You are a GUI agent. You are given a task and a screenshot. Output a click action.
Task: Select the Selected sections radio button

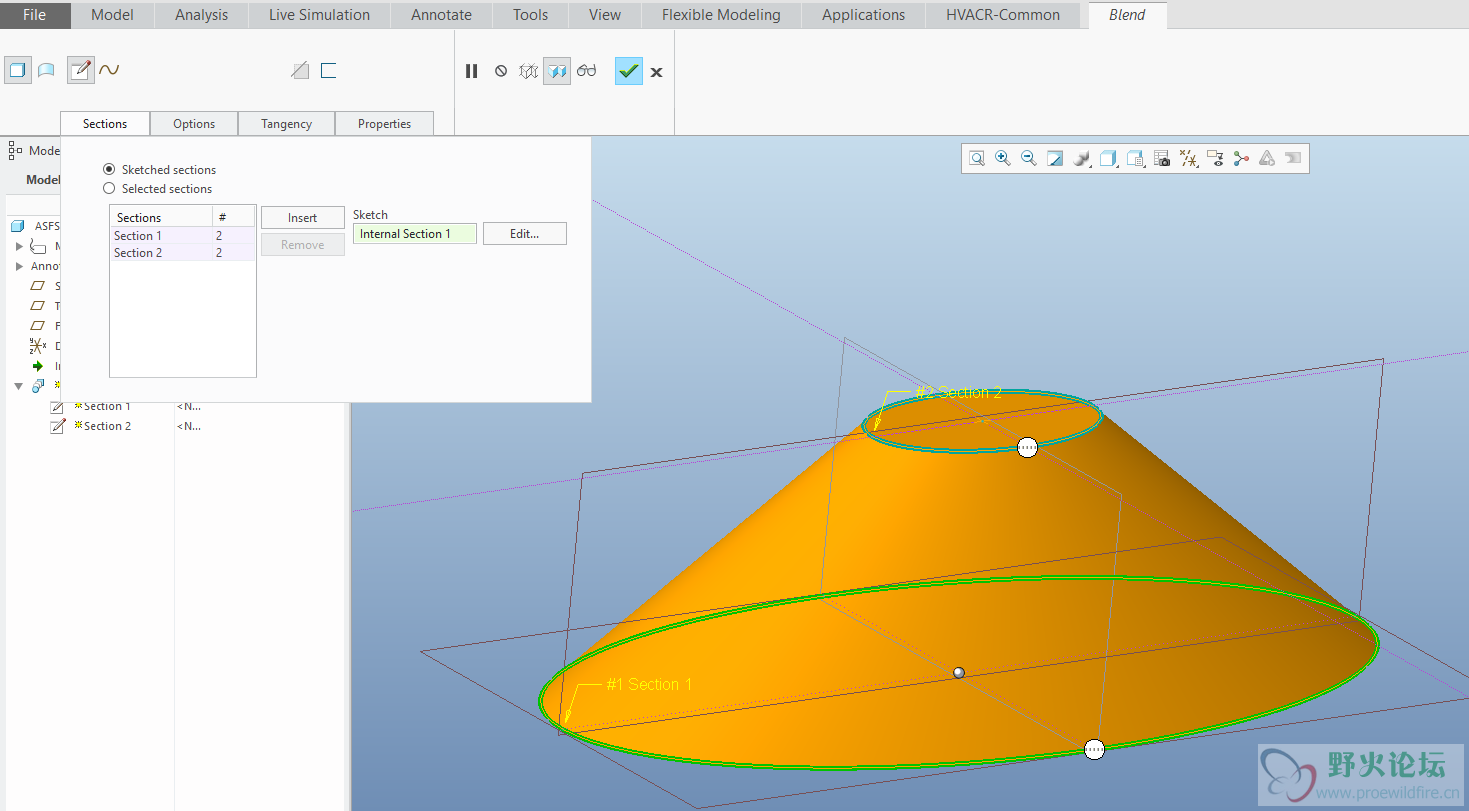tap(109, 188)
